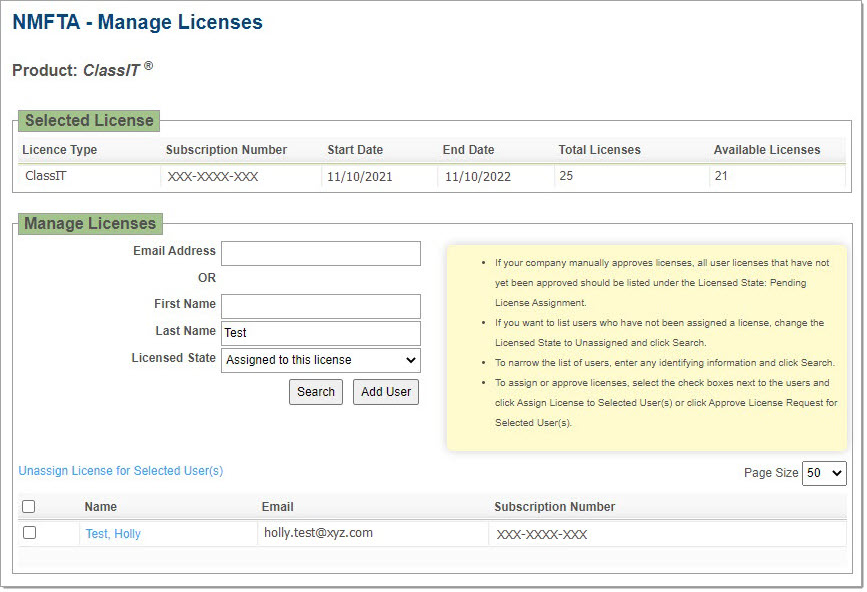Click the Name column header

click(x=101, y=507)
